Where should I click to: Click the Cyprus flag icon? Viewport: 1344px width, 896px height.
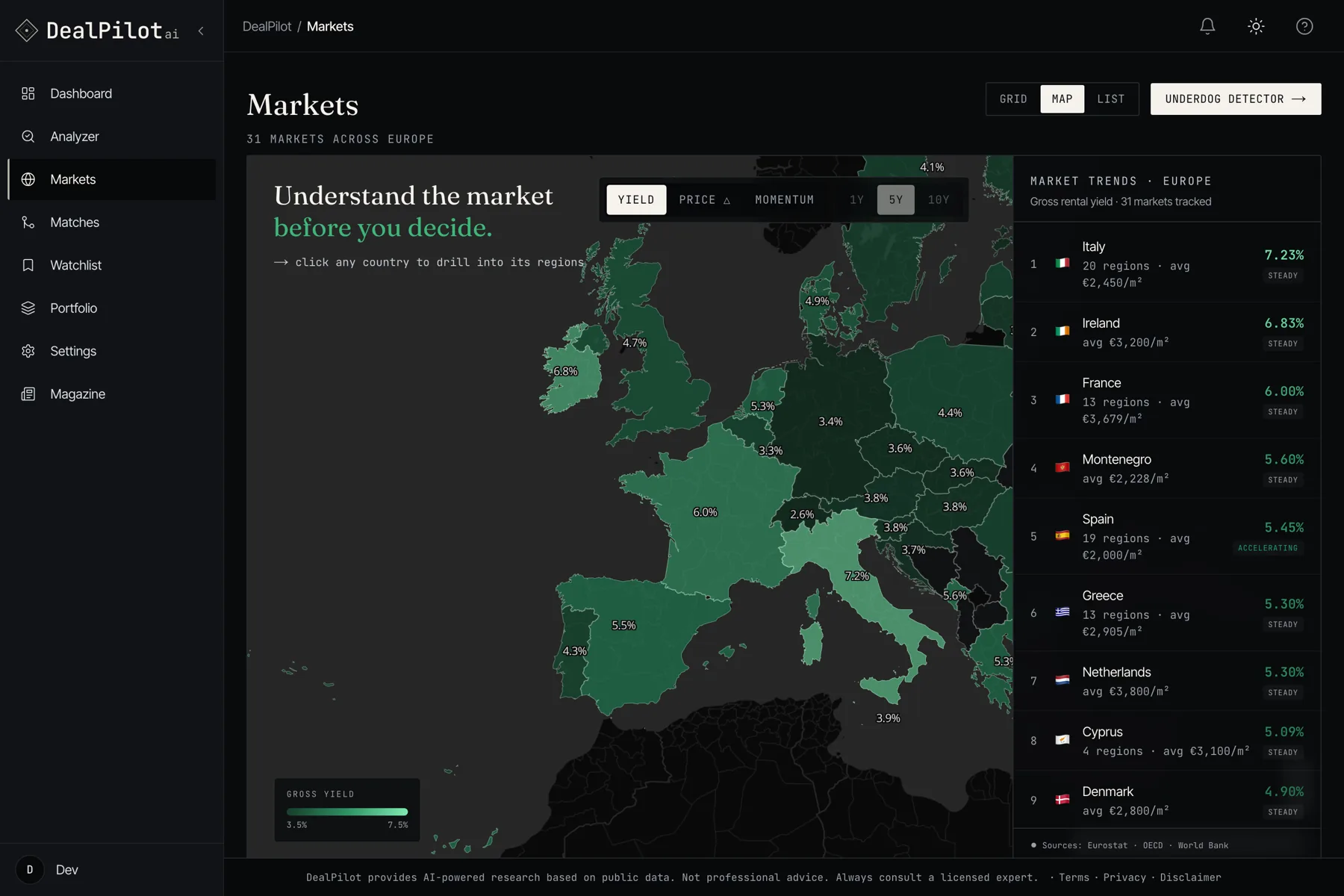(x=1063, y=740)
